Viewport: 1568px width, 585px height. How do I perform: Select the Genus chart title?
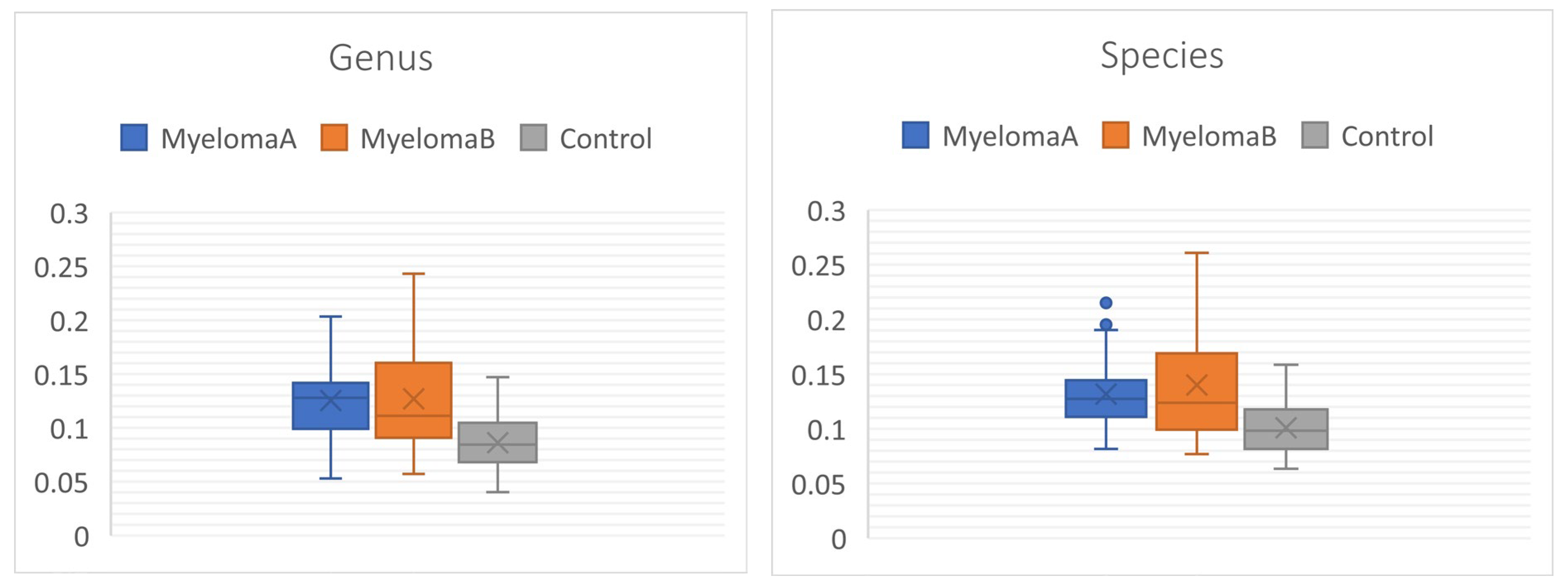coord(380,58)
